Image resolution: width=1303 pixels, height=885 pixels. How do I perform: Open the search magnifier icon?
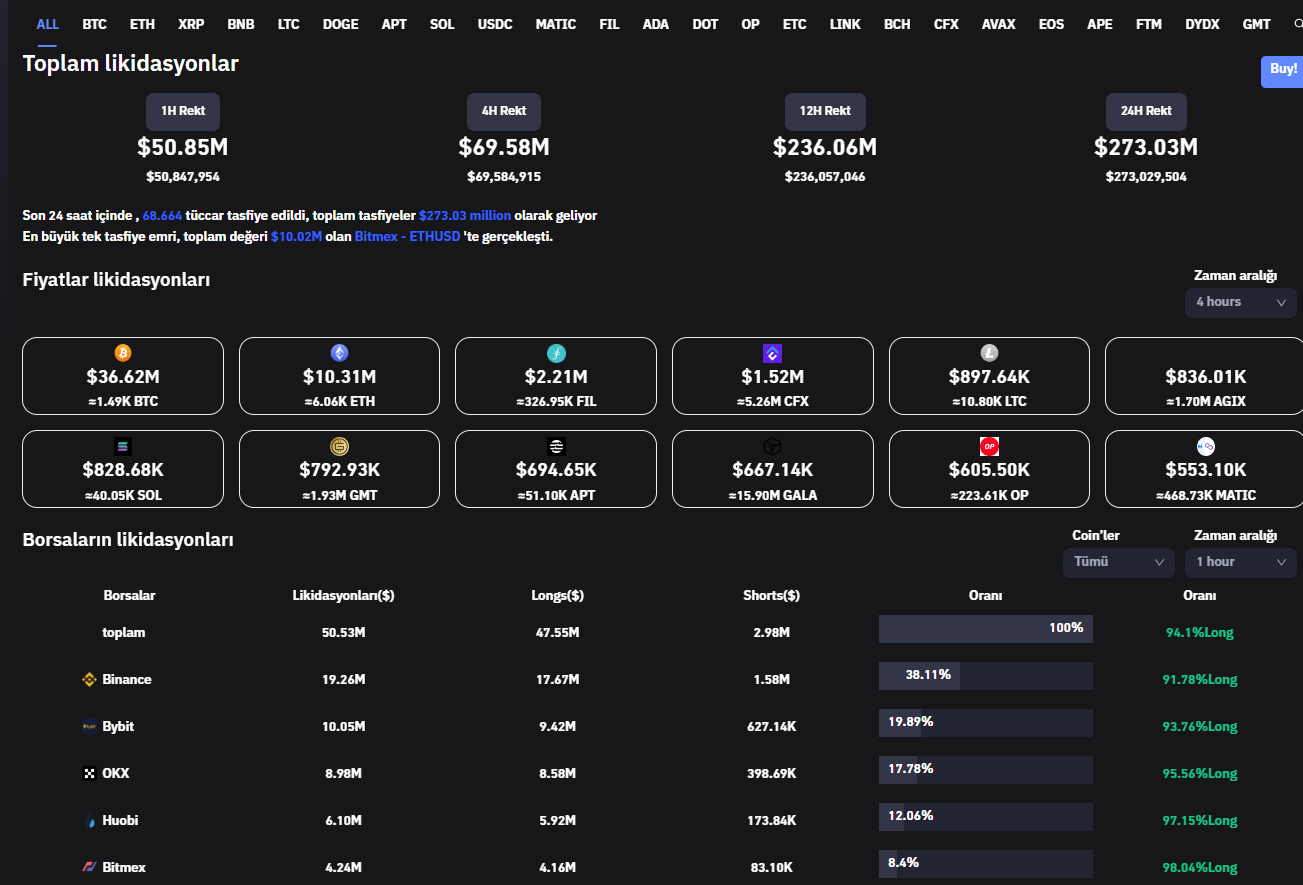1297,24
